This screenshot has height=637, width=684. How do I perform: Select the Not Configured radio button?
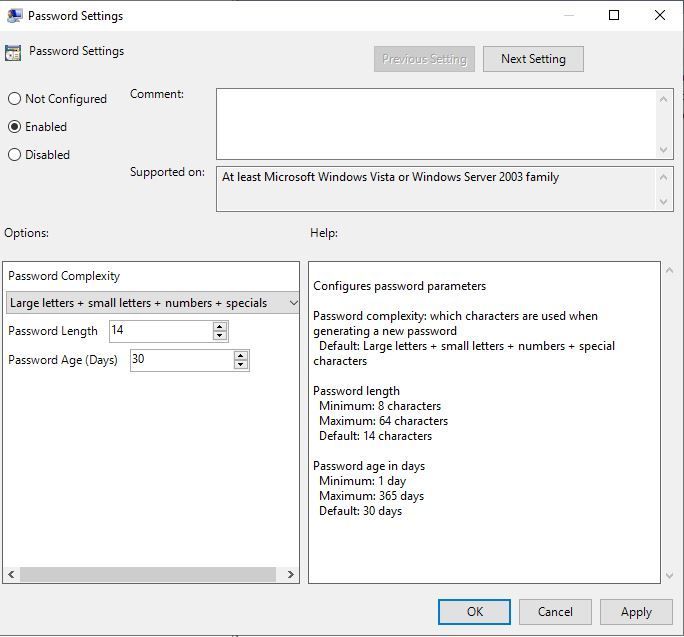(14, 99)
